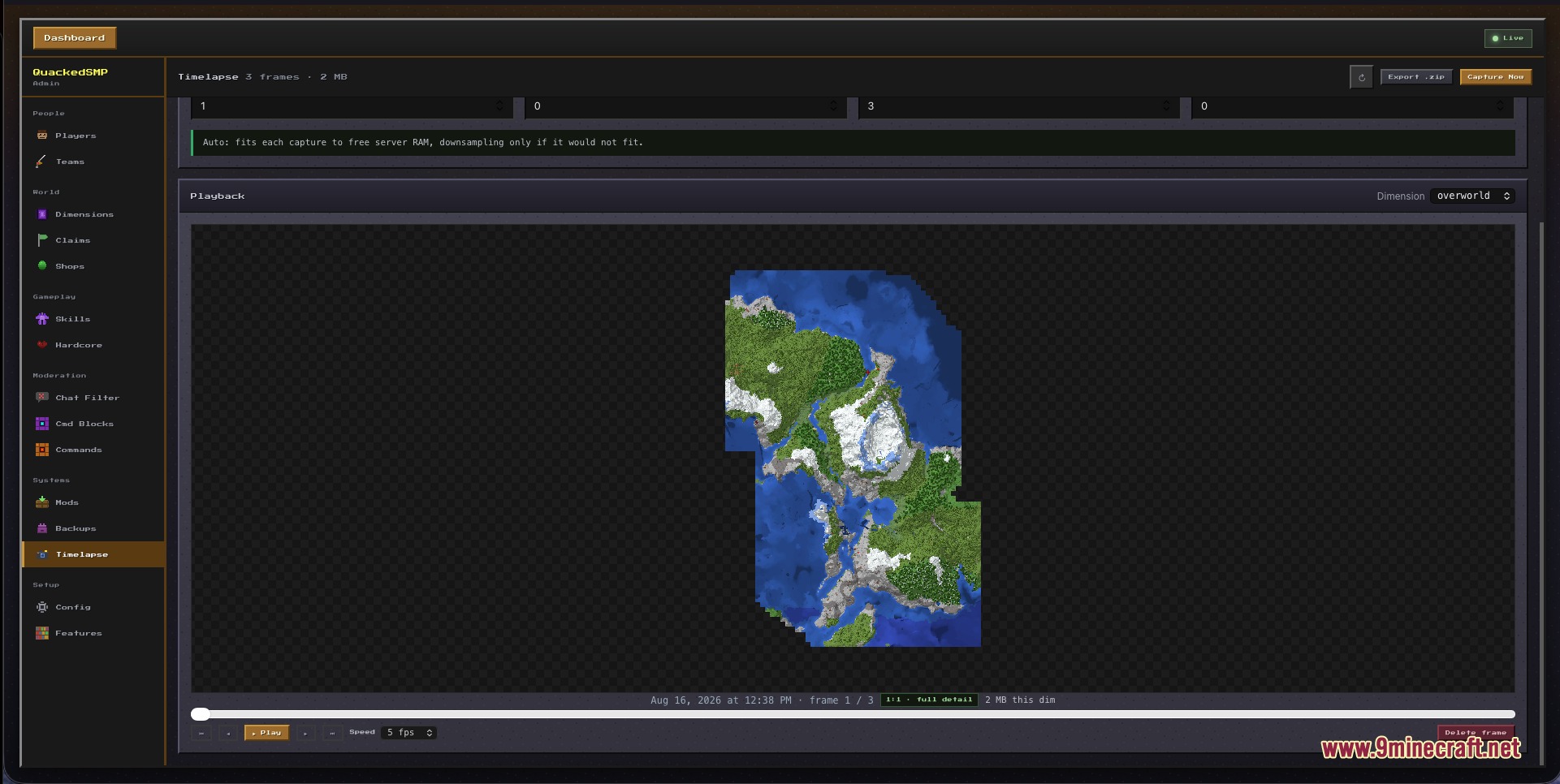Screen dimensions: 1560x784
Task: Select the QuackedSMP server title
Action: coord(70,72)
